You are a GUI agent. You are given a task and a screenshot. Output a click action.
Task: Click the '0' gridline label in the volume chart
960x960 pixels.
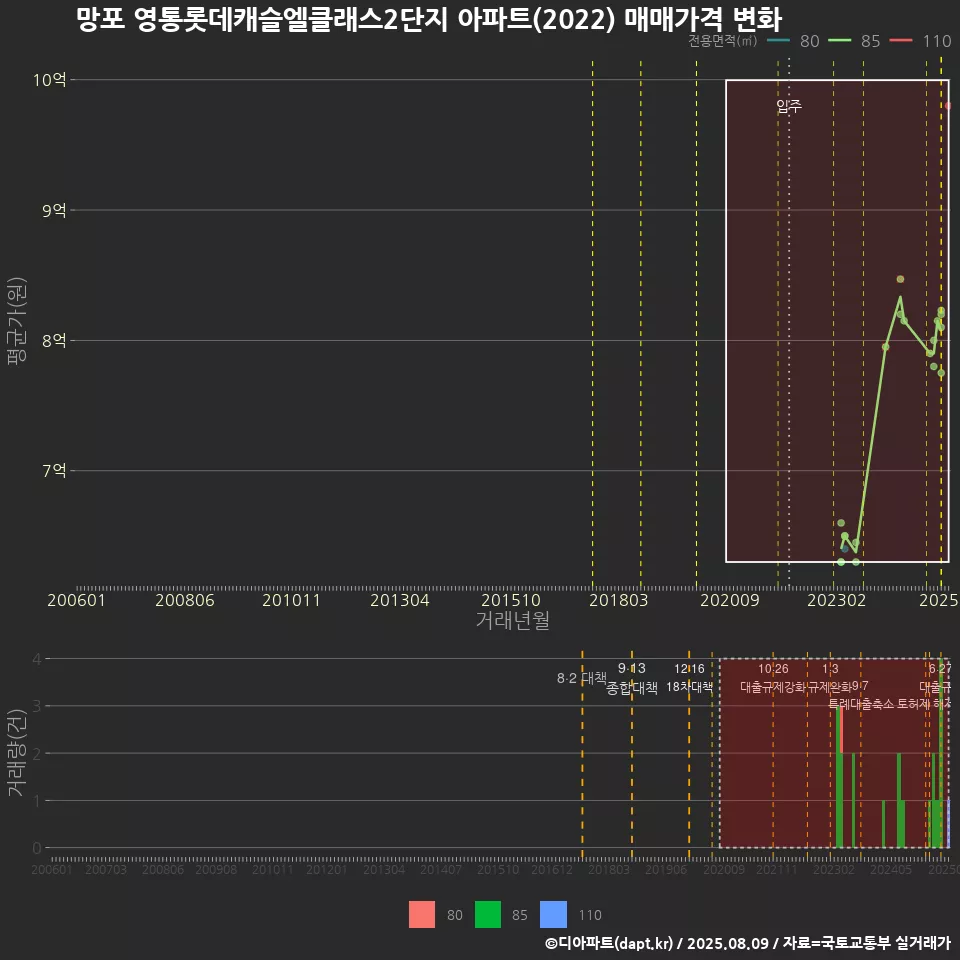(x=37, y=848)
